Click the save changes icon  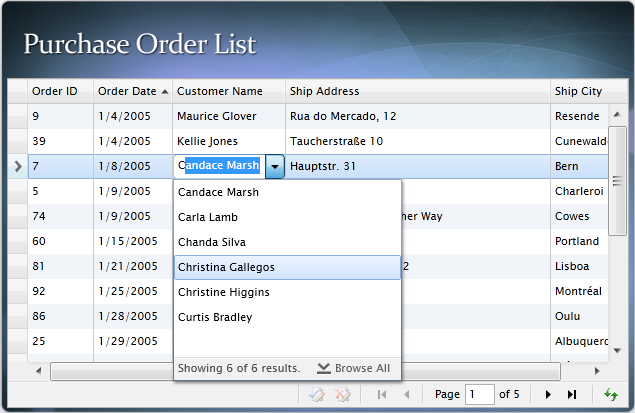pos(315,395)
